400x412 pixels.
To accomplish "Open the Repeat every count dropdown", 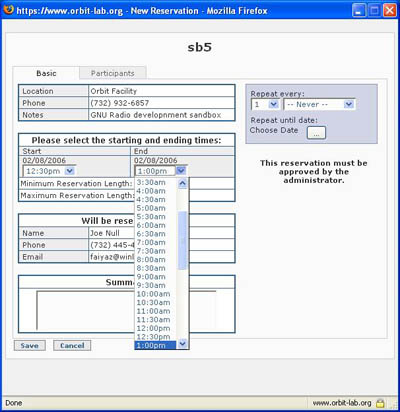I will click(265, 104).
